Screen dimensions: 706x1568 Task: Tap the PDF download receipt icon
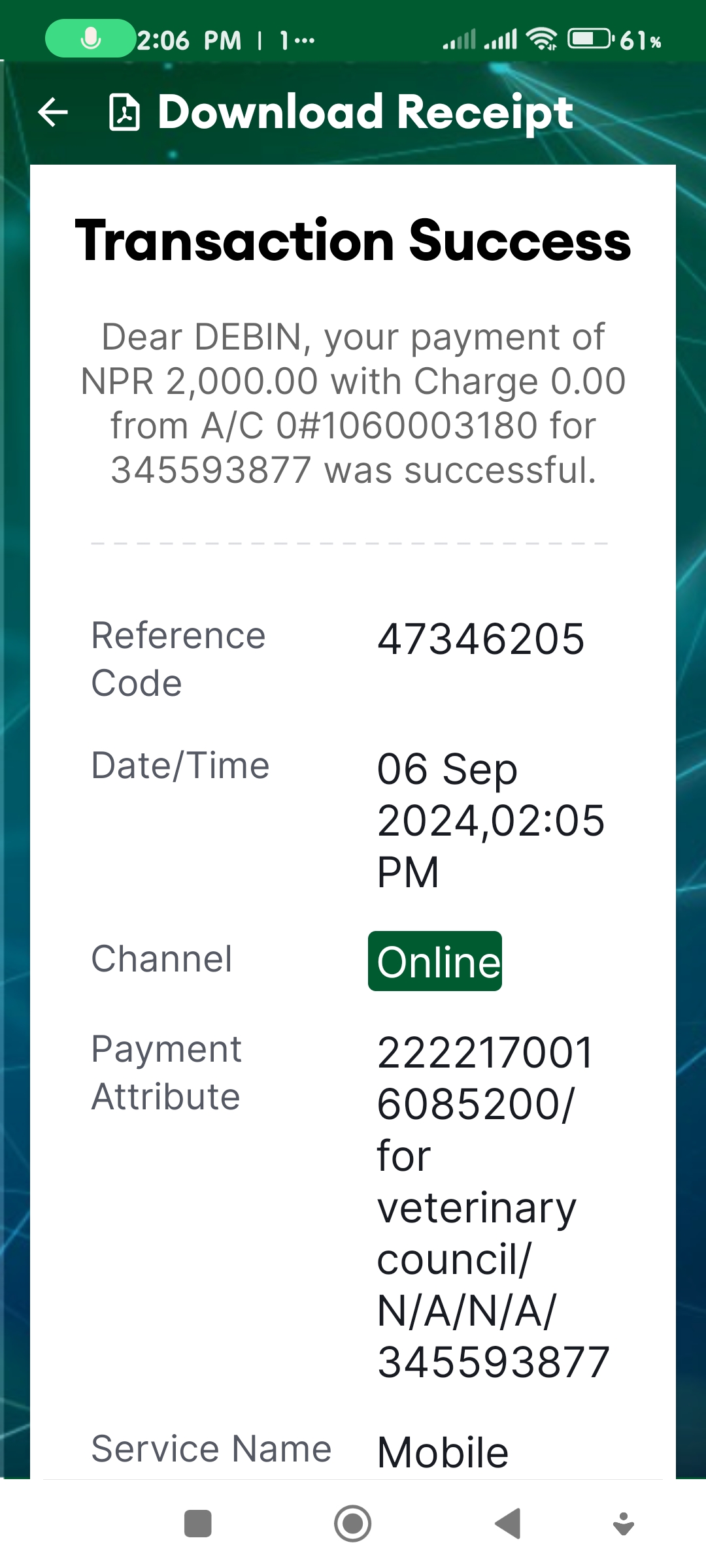124,112
